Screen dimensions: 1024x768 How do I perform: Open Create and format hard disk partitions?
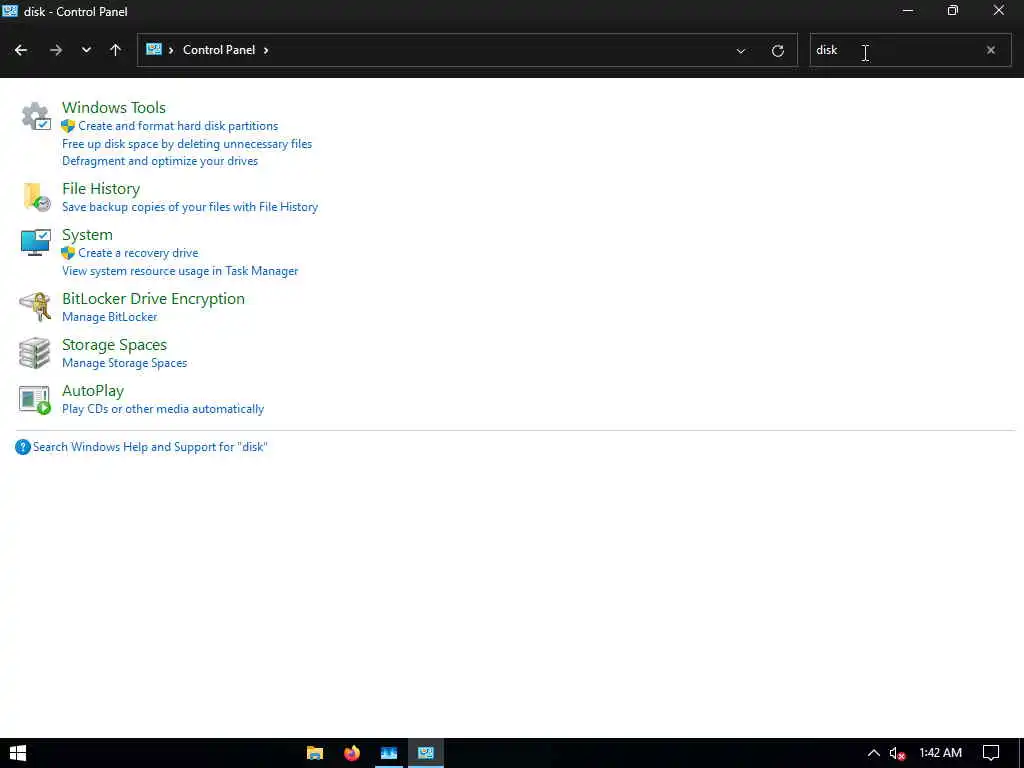pos(178,125)
